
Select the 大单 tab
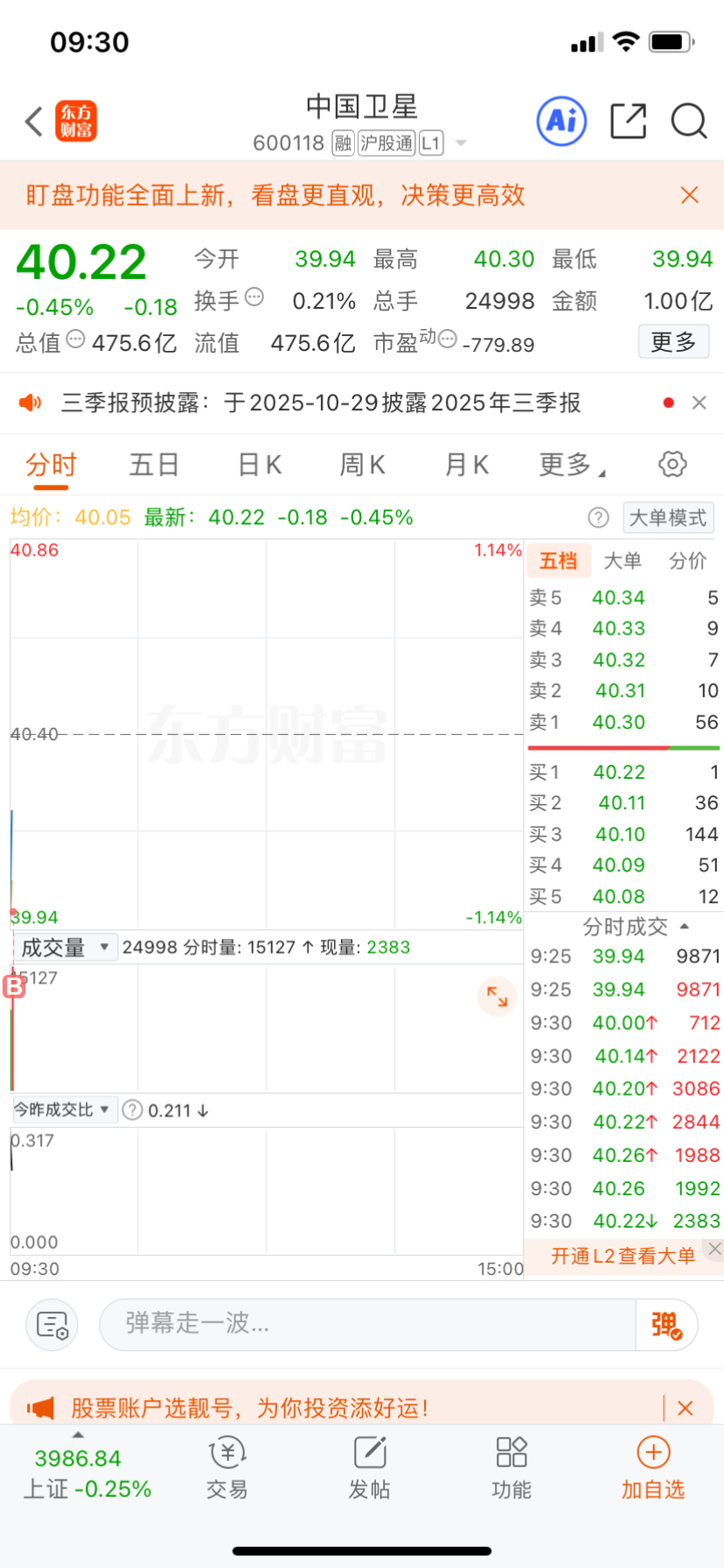[x=623, y=561]
